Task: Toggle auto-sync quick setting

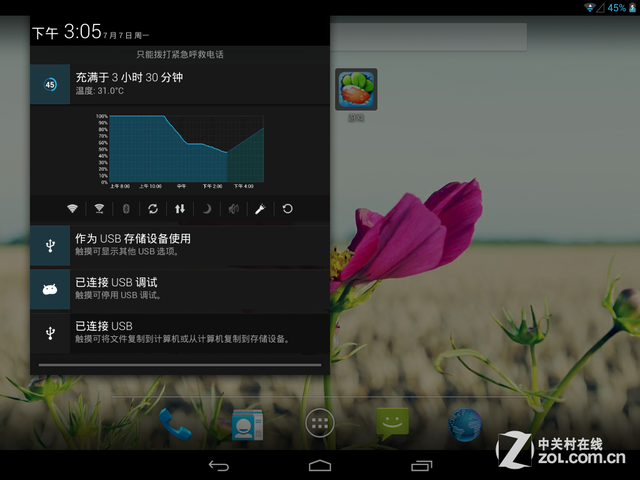Action: pyautogui.click(x=153, y=208)
